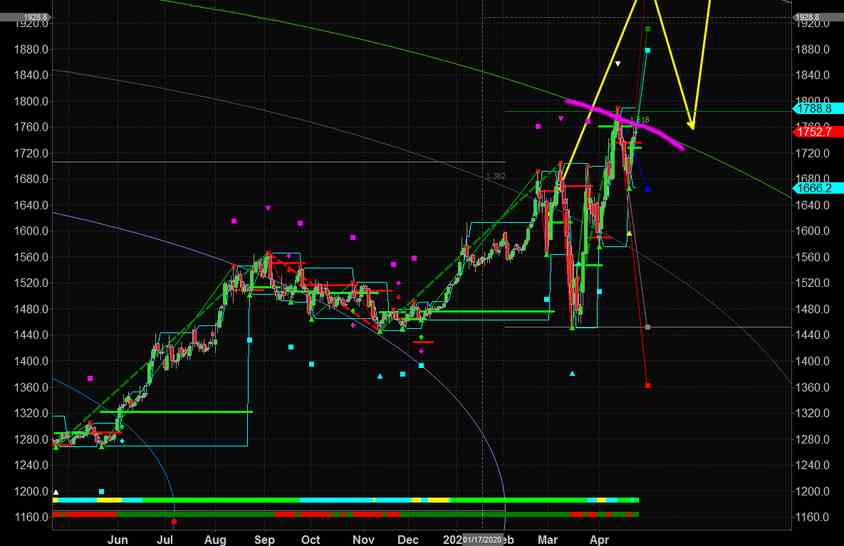844x546 pixels.
Task: Click the white down-triangle marker near 1860
Action: [618, 64]
